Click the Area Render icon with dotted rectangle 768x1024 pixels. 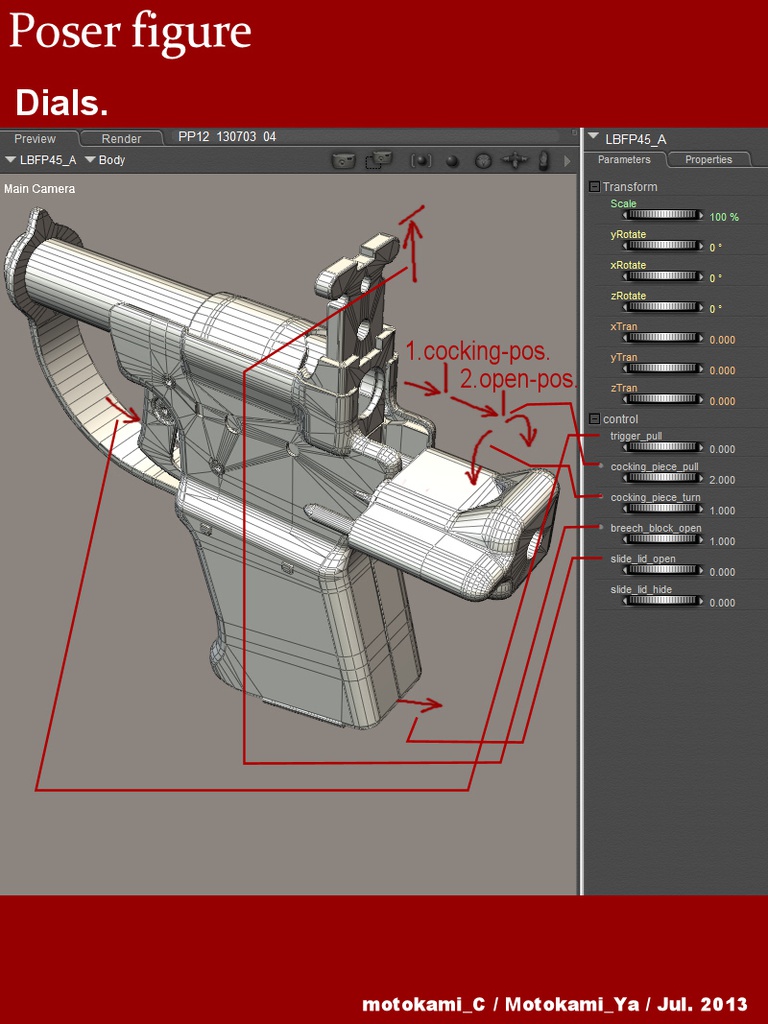tap(379, 159)
